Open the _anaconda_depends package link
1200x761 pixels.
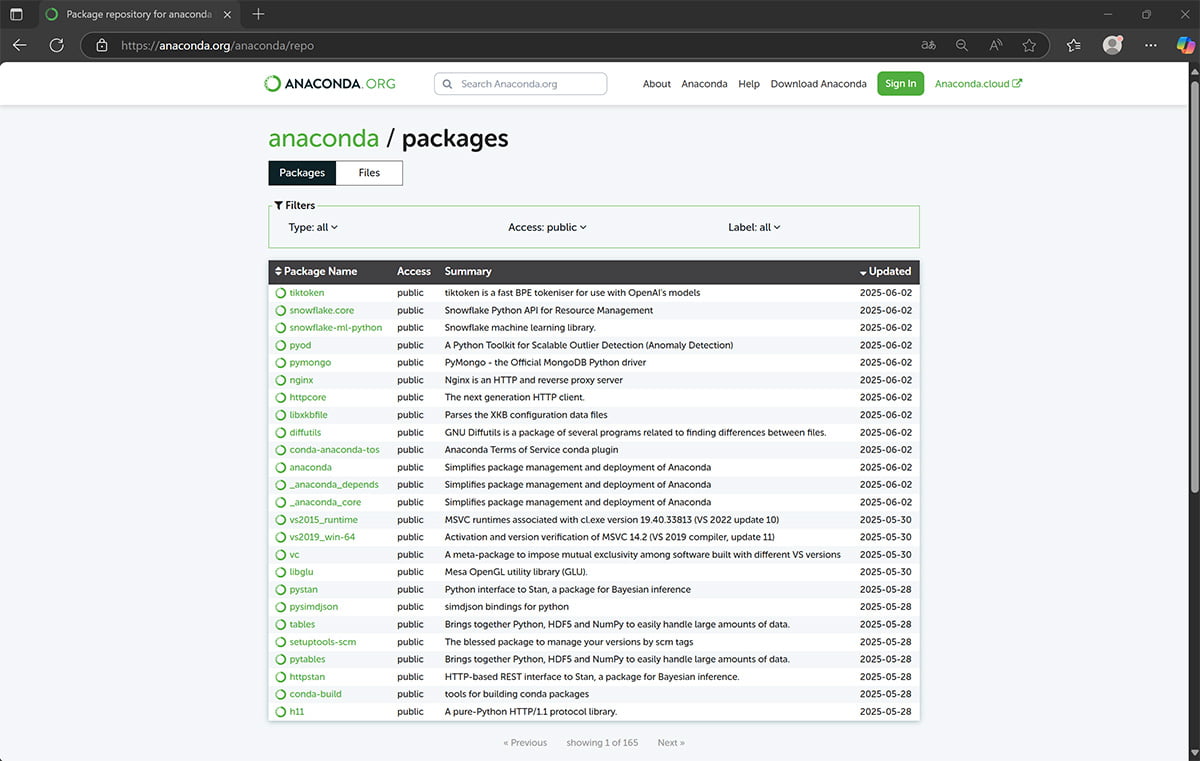334,485
